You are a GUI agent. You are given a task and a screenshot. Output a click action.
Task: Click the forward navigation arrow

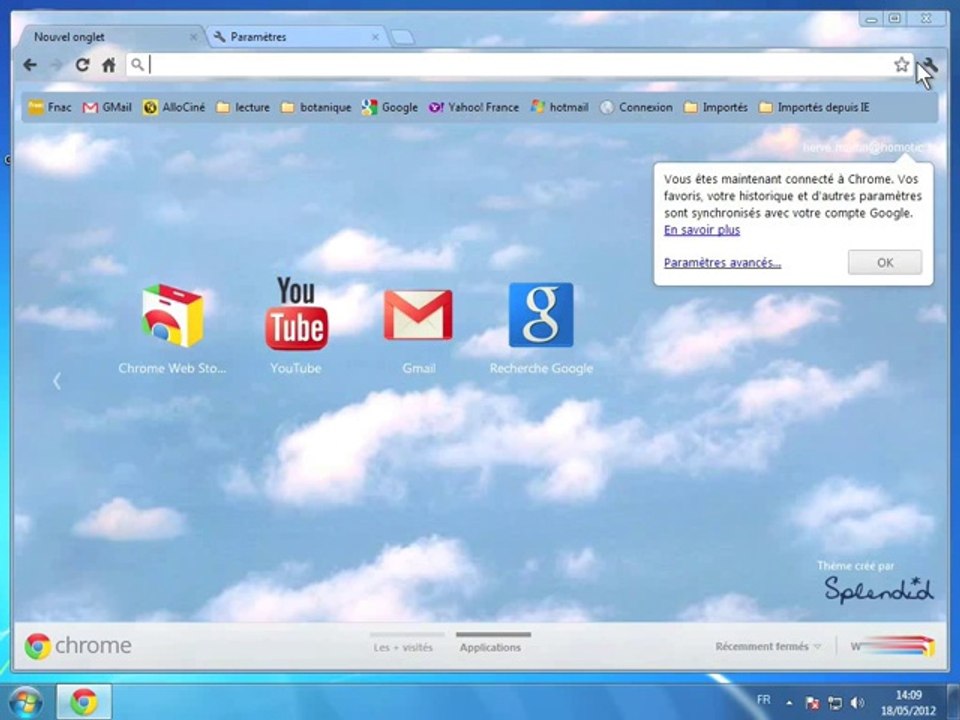pos(56,64)
